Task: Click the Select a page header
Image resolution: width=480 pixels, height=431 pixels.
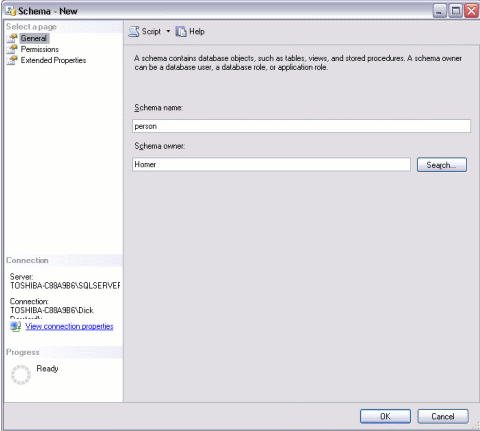Action: [x=31, y=27]
